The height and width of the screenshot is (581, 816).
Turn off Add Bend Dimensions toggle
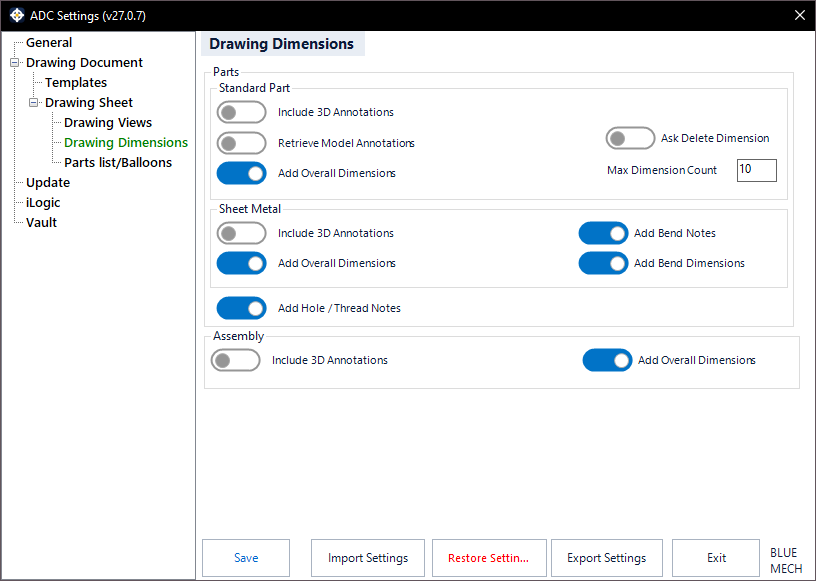(603, 263)
